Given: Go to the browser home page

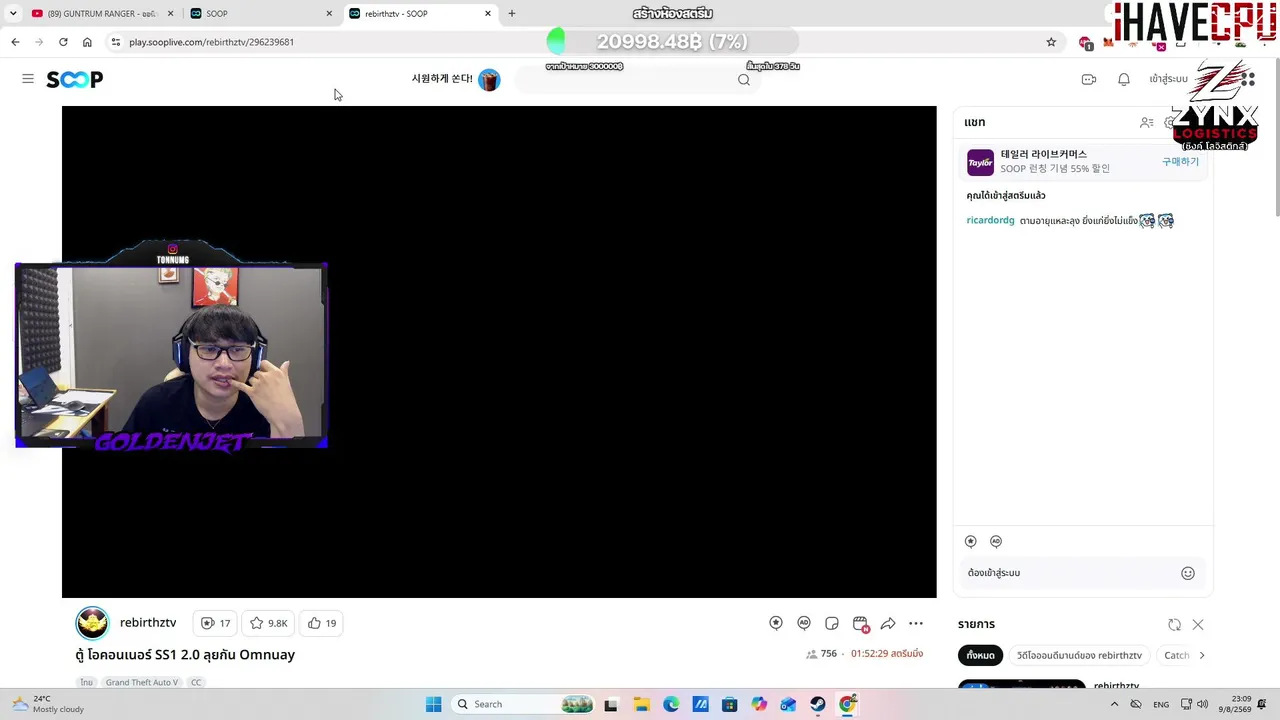Looking at the screenshot, I should coord(87,42).
